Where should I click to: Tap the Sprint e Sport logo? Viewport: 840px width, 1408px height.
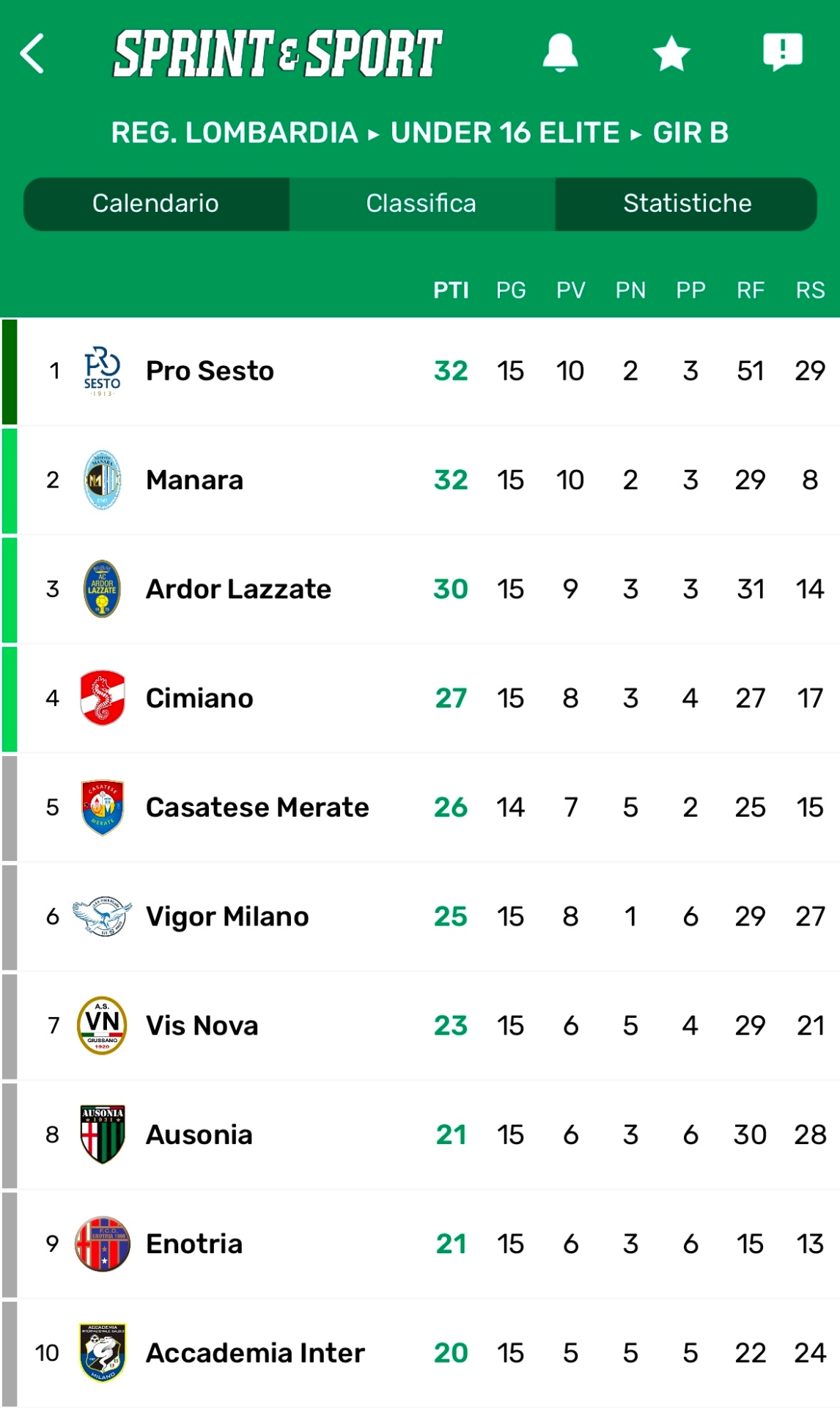278,54
